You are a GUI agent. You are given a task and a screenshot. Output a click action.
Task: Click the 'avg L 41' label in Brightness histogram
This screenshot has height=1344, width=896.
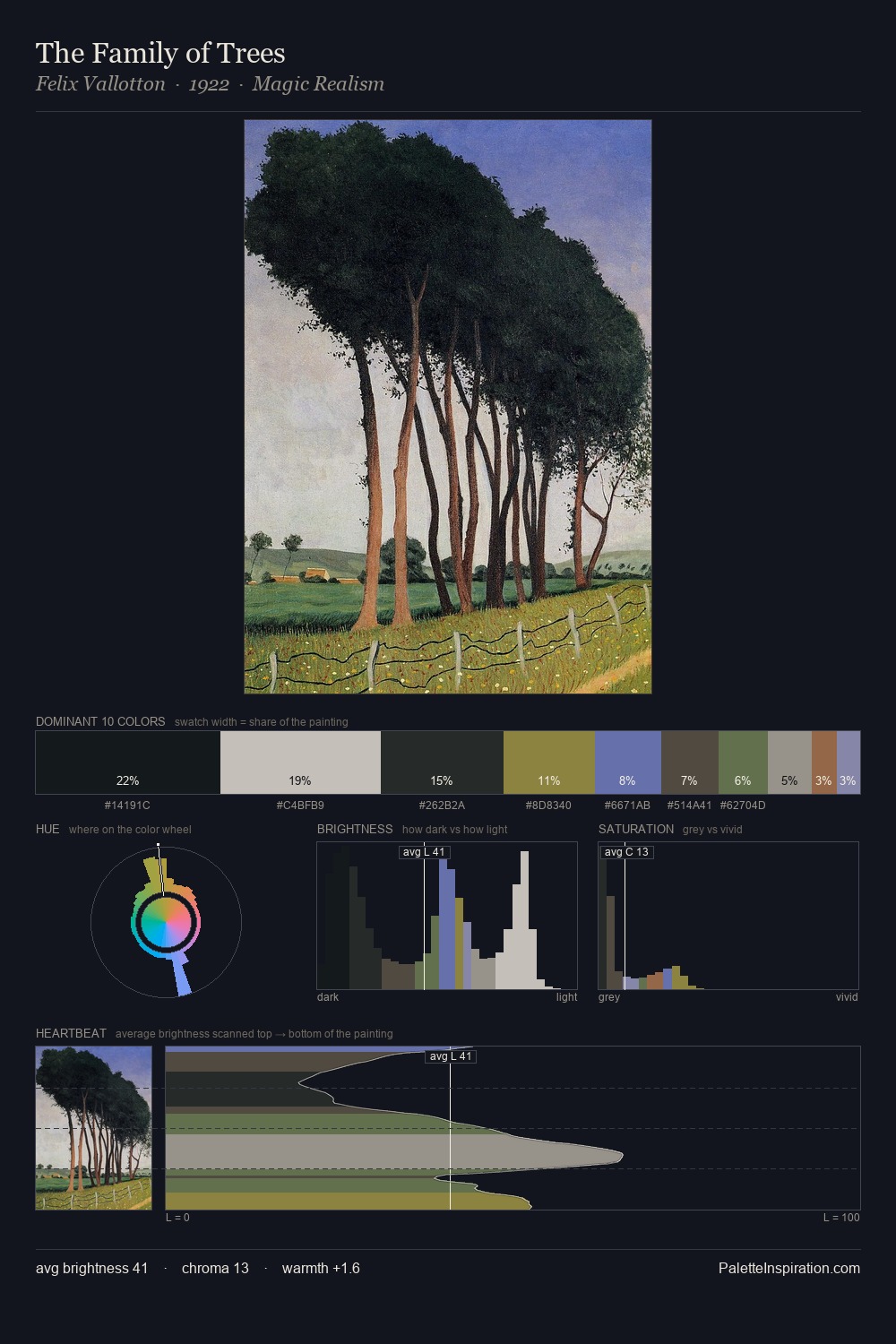click(424, 852)
